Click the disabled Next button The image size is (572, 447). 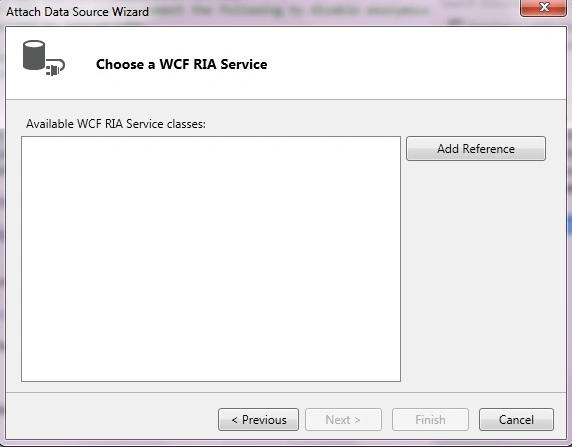pyautogui.click(x=343, y=420)
